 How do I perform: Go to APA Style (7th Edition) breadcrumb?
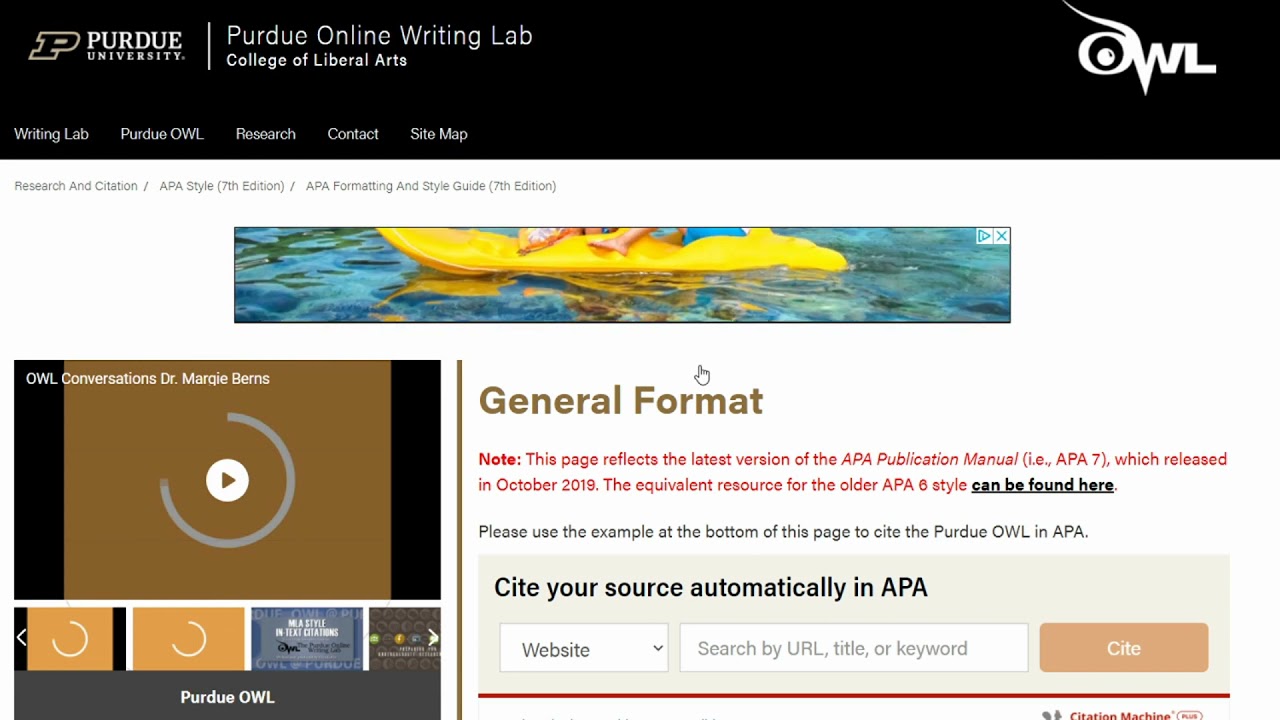[x=222, y=186]
